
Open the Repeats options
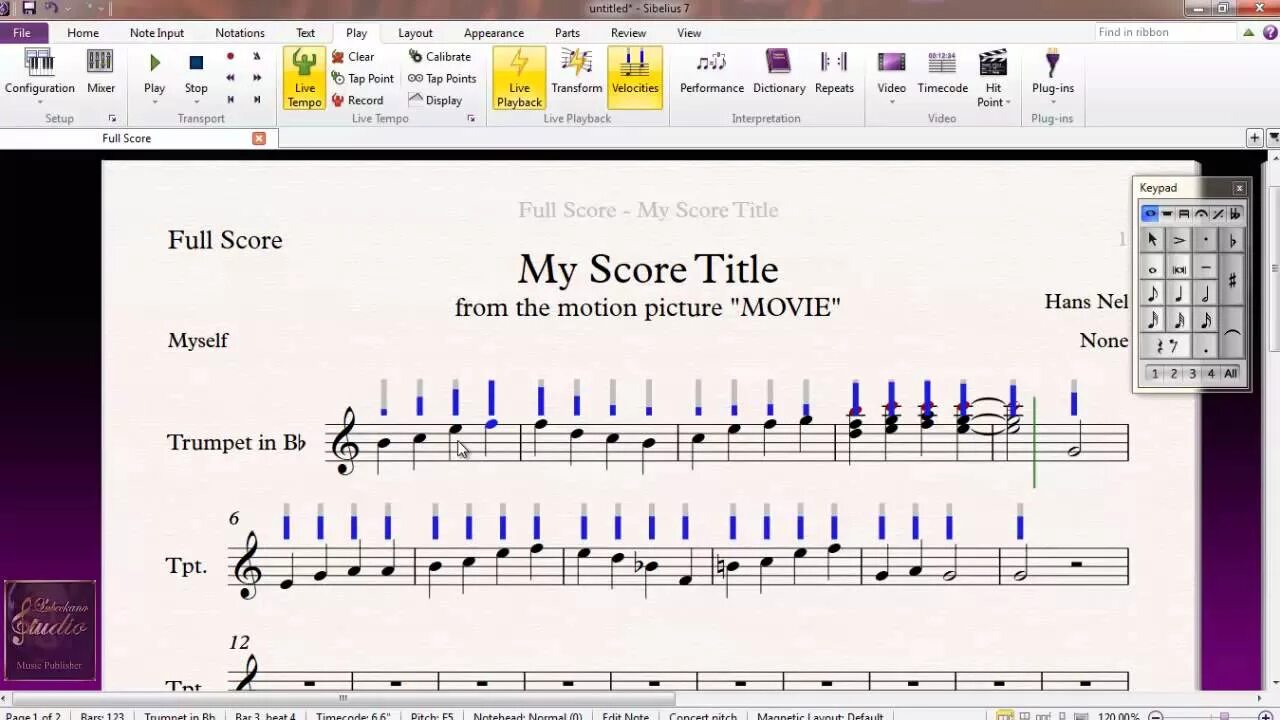[834, 72]
